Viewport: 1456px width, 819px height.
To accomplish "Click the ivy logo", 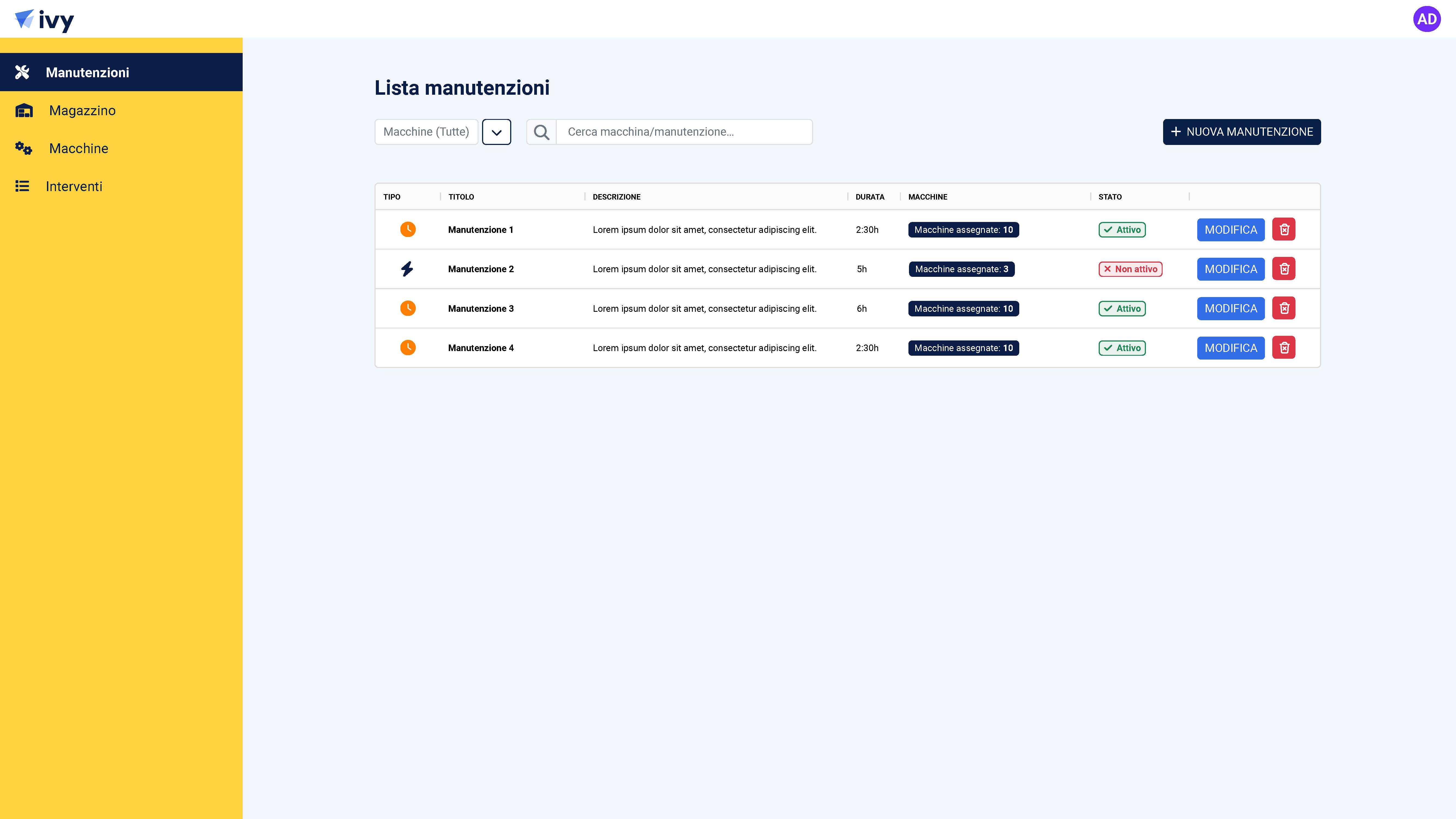I will 44,20.
